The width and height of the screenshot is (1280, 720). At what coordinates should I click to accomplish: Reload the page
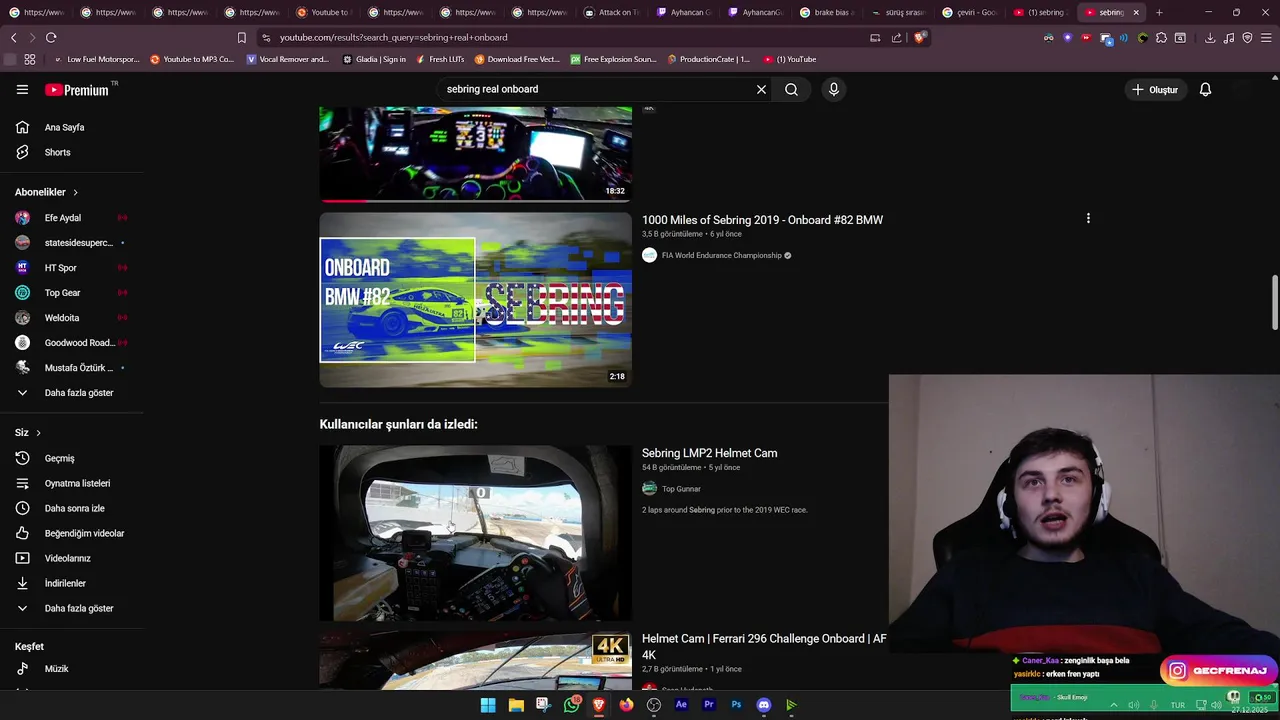[51, 37]
